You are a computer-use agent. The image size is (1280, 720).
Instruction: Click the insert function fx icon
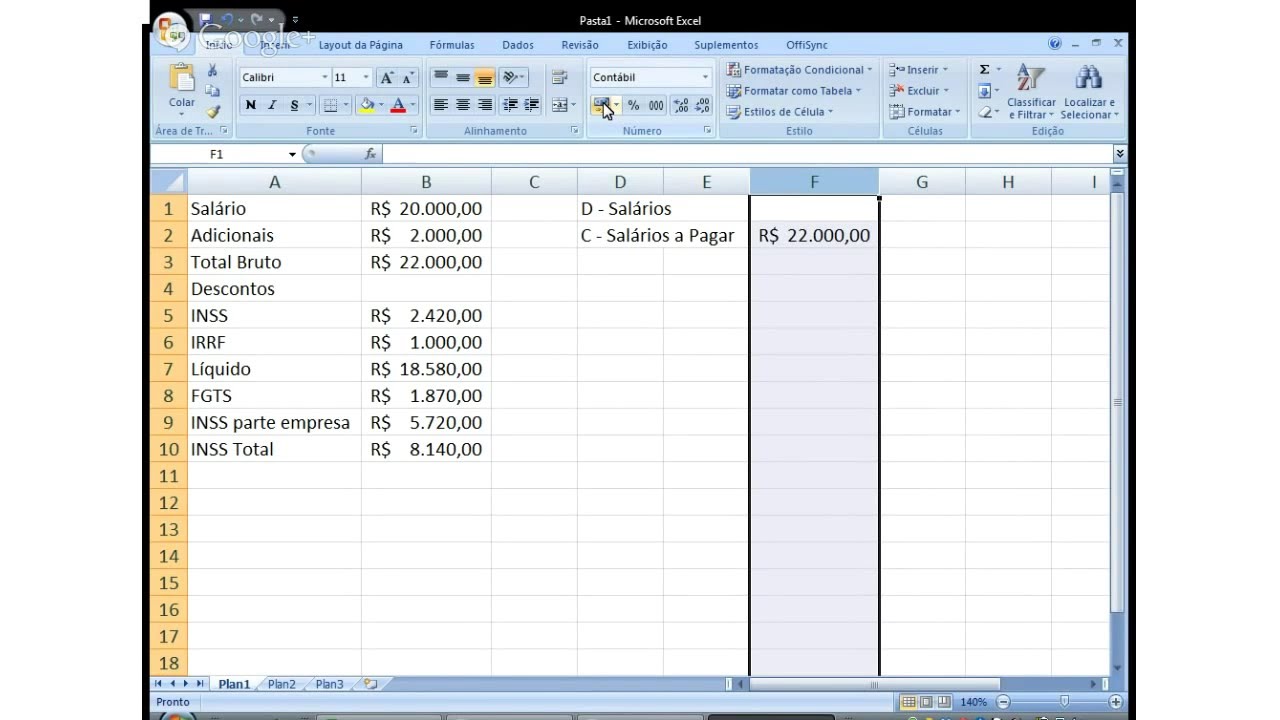pos(370,154)
